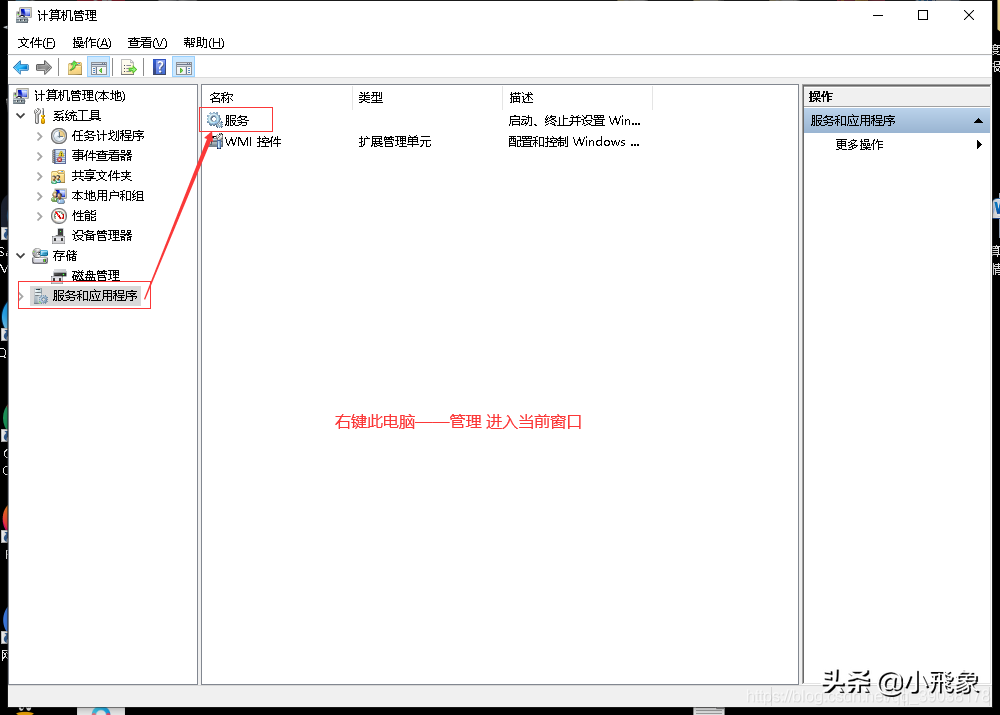Click the 服务和应用程序 tree icon
Screen dimensions: 1000x715
coord(40,296)
